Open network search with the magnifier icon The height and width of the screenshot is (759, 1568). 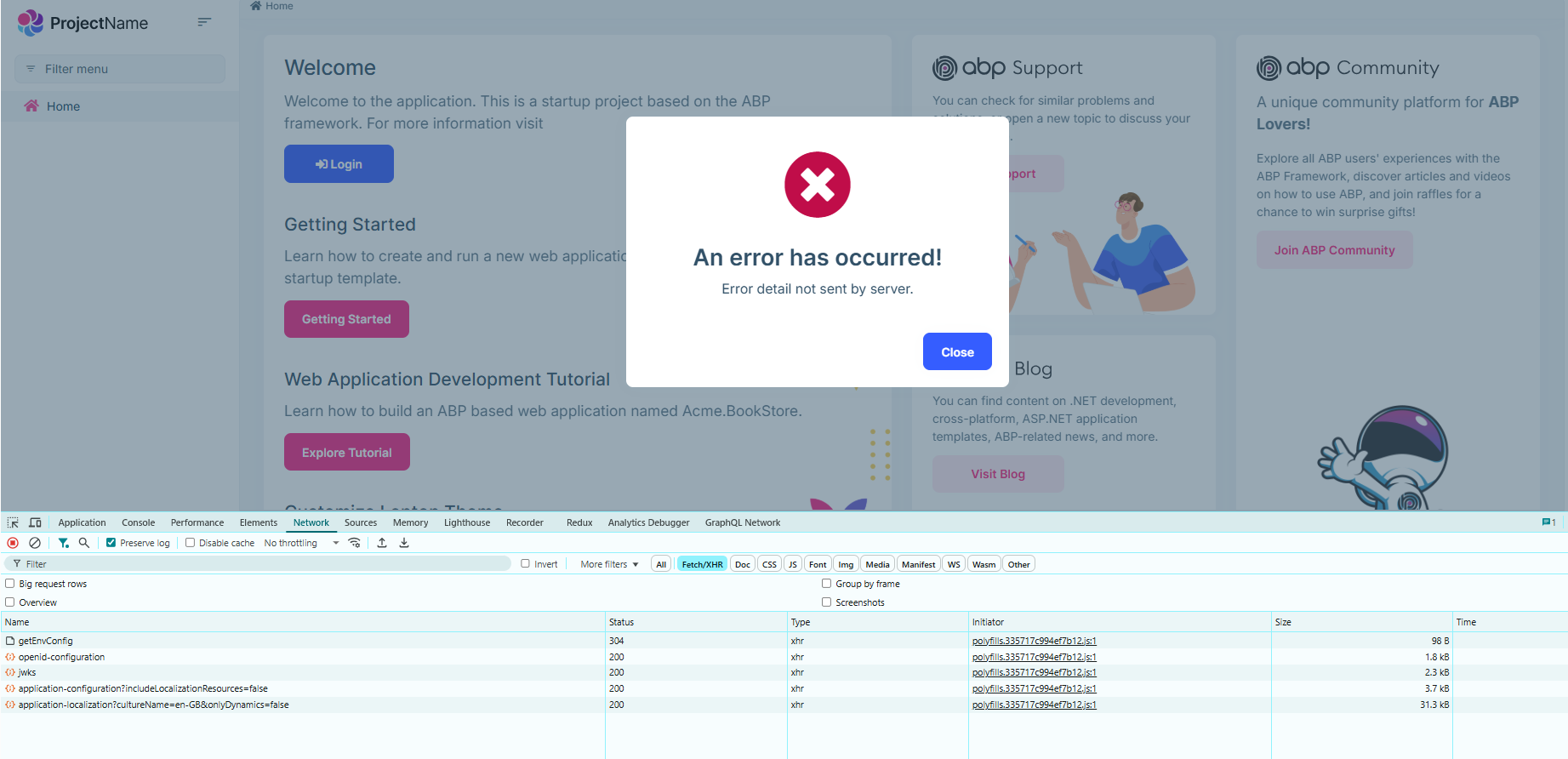[84, 543]
